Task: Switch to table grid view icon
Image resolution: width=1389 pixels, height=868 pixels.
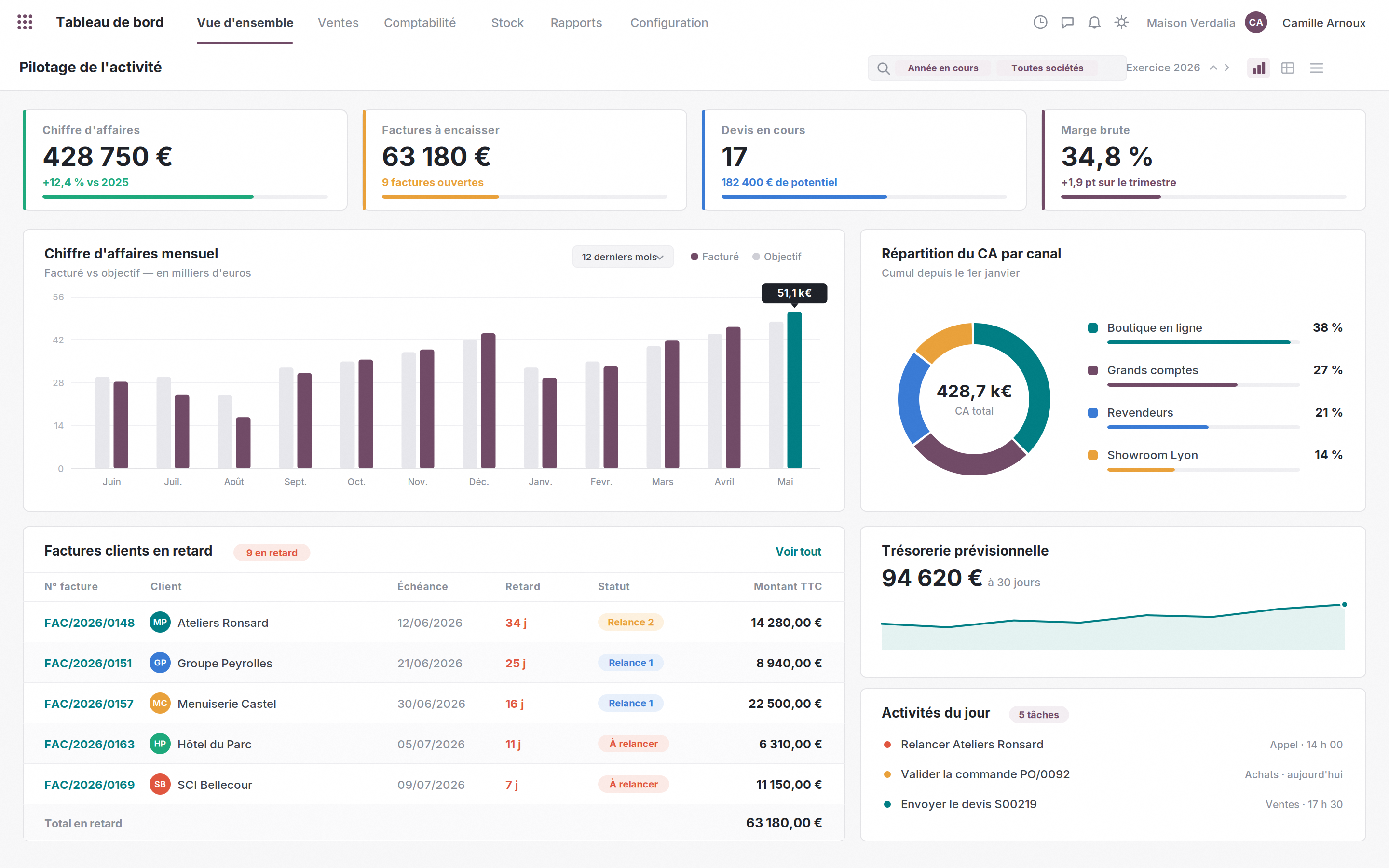Action: tap(1287, 68)
